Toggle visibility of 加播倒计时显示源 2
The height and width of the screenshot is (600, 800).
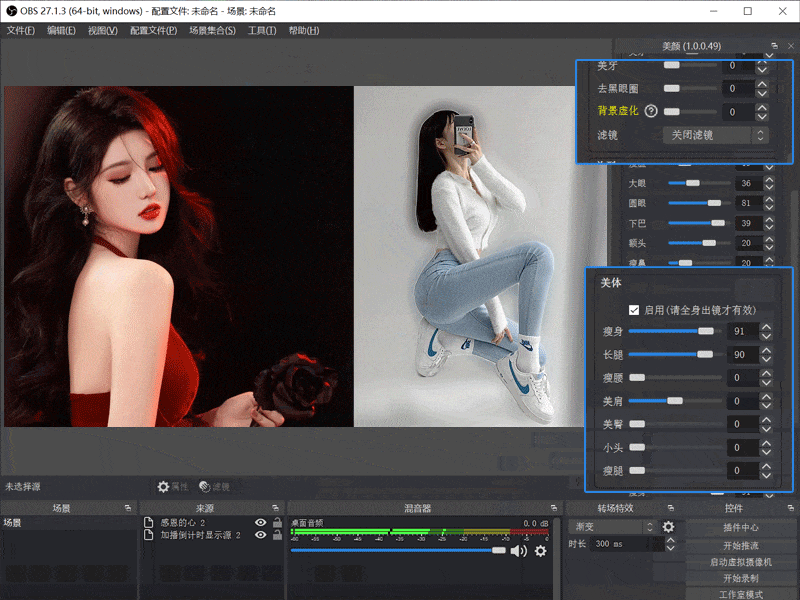(x=261, y=535)
